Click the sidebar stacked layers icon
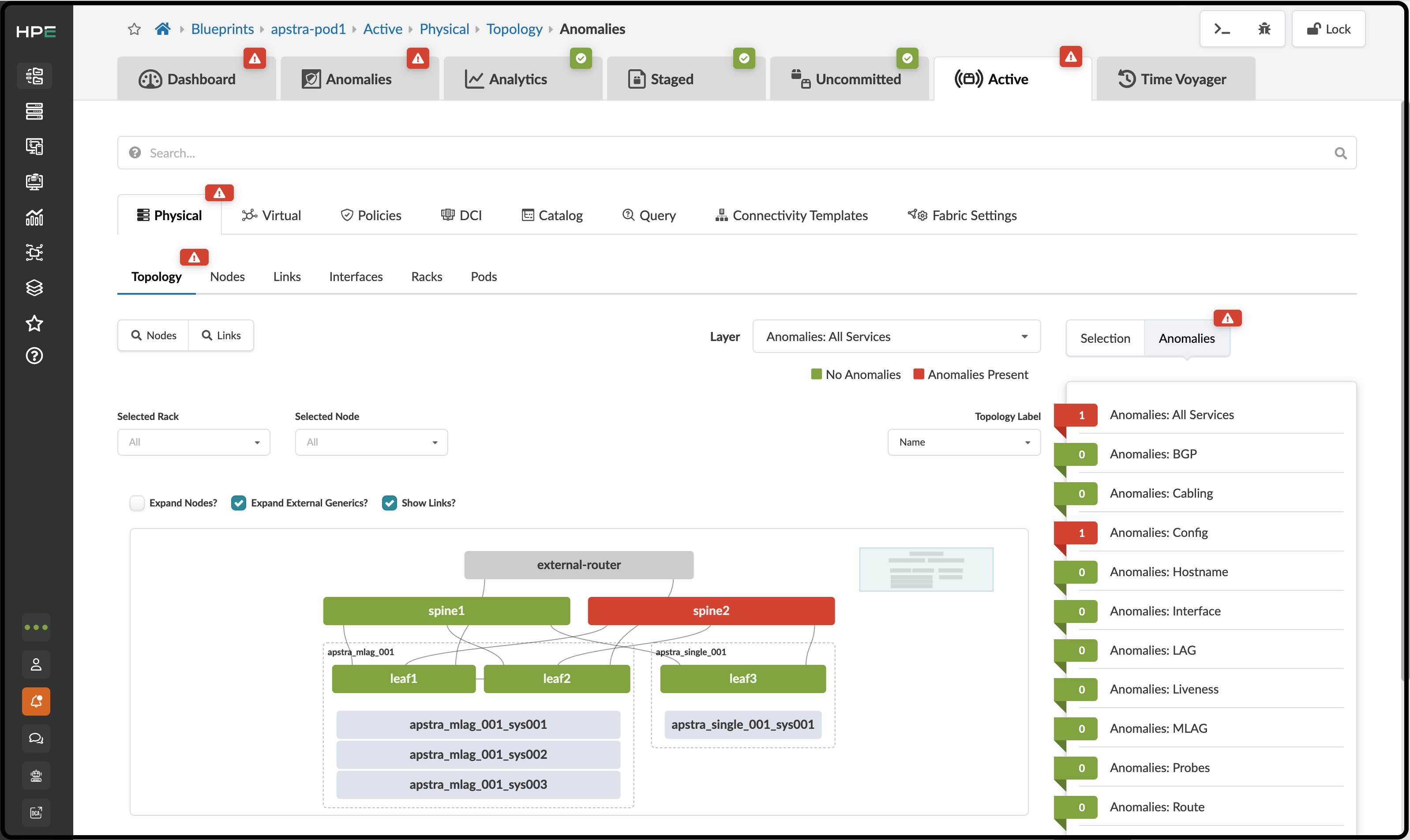The image size is (1410, 840). (x=34, y=288)
